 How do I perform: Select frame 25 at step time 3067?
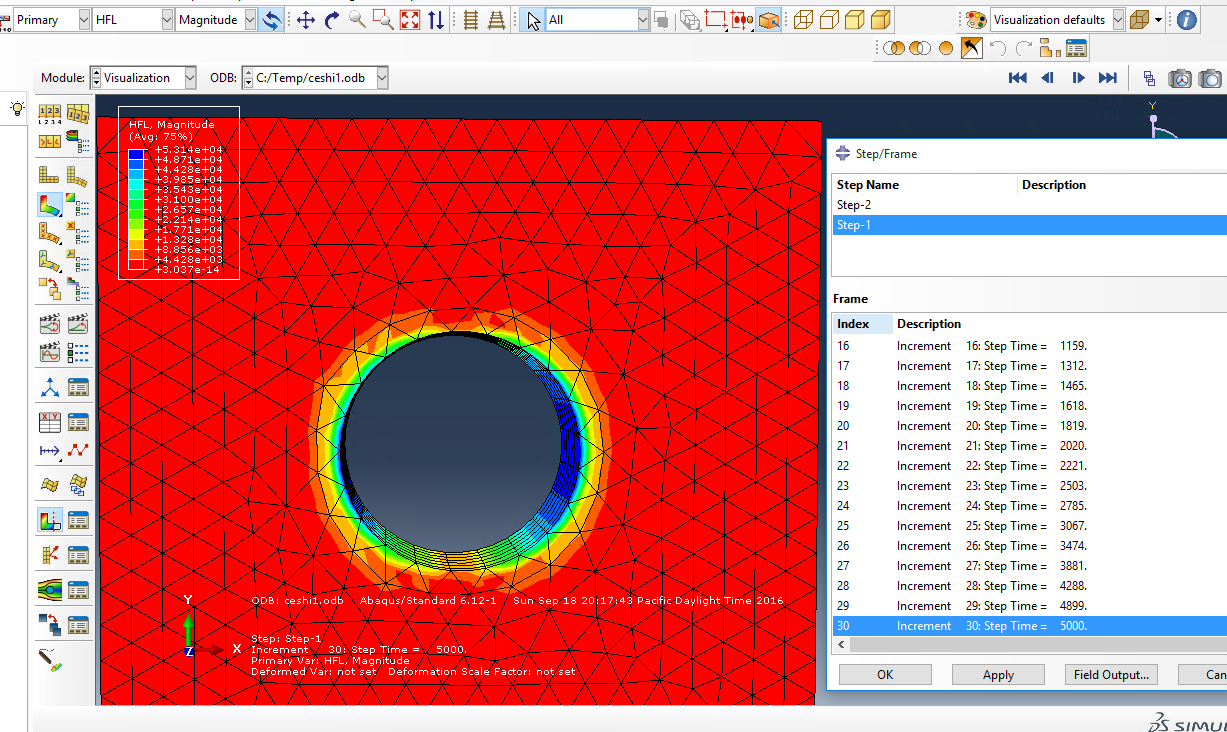click(x=960, y=526)
